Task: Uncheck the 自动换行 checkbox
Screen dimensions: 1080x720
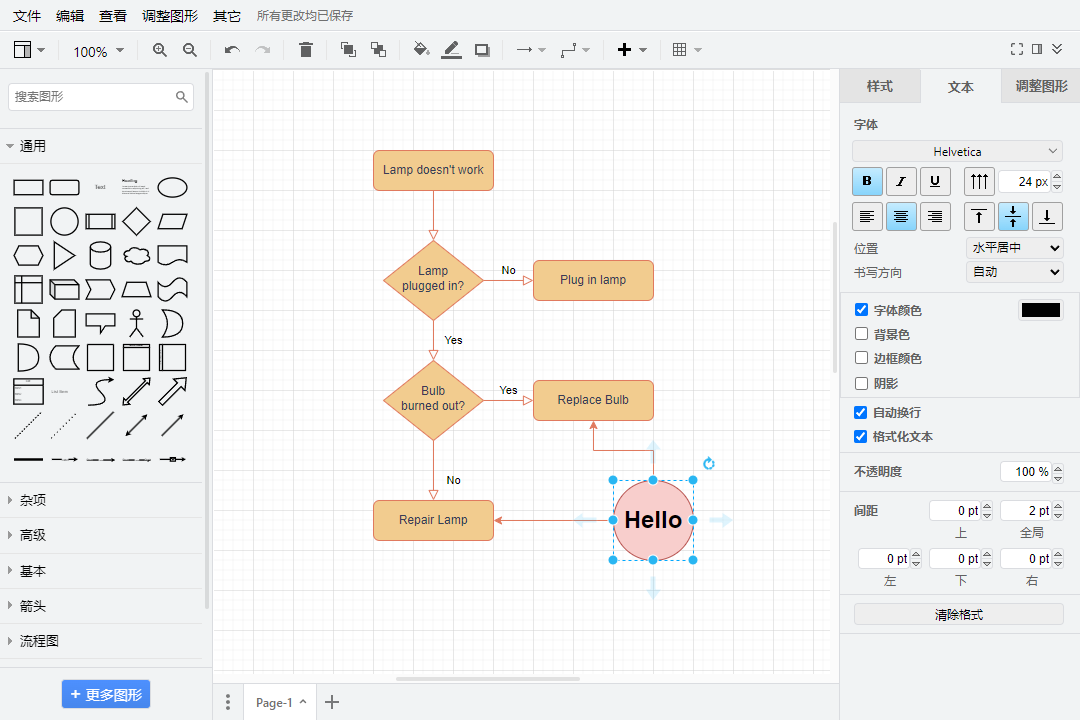Action: 861,412
